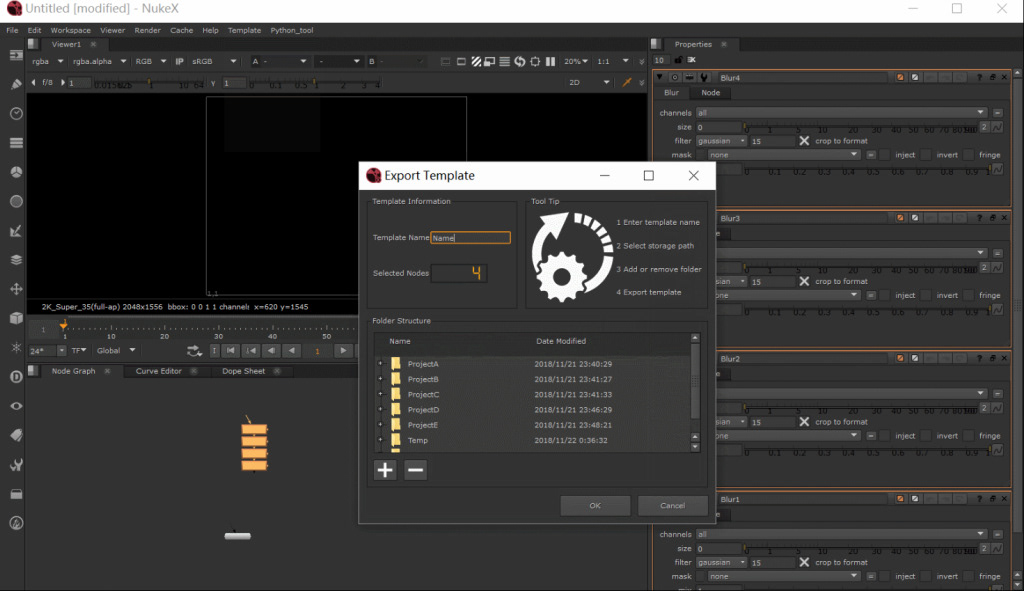Viewport: 1024px width, 591px height.
Task: Click the Blur4 help question mark icon
Action: (x=979, y=77)
